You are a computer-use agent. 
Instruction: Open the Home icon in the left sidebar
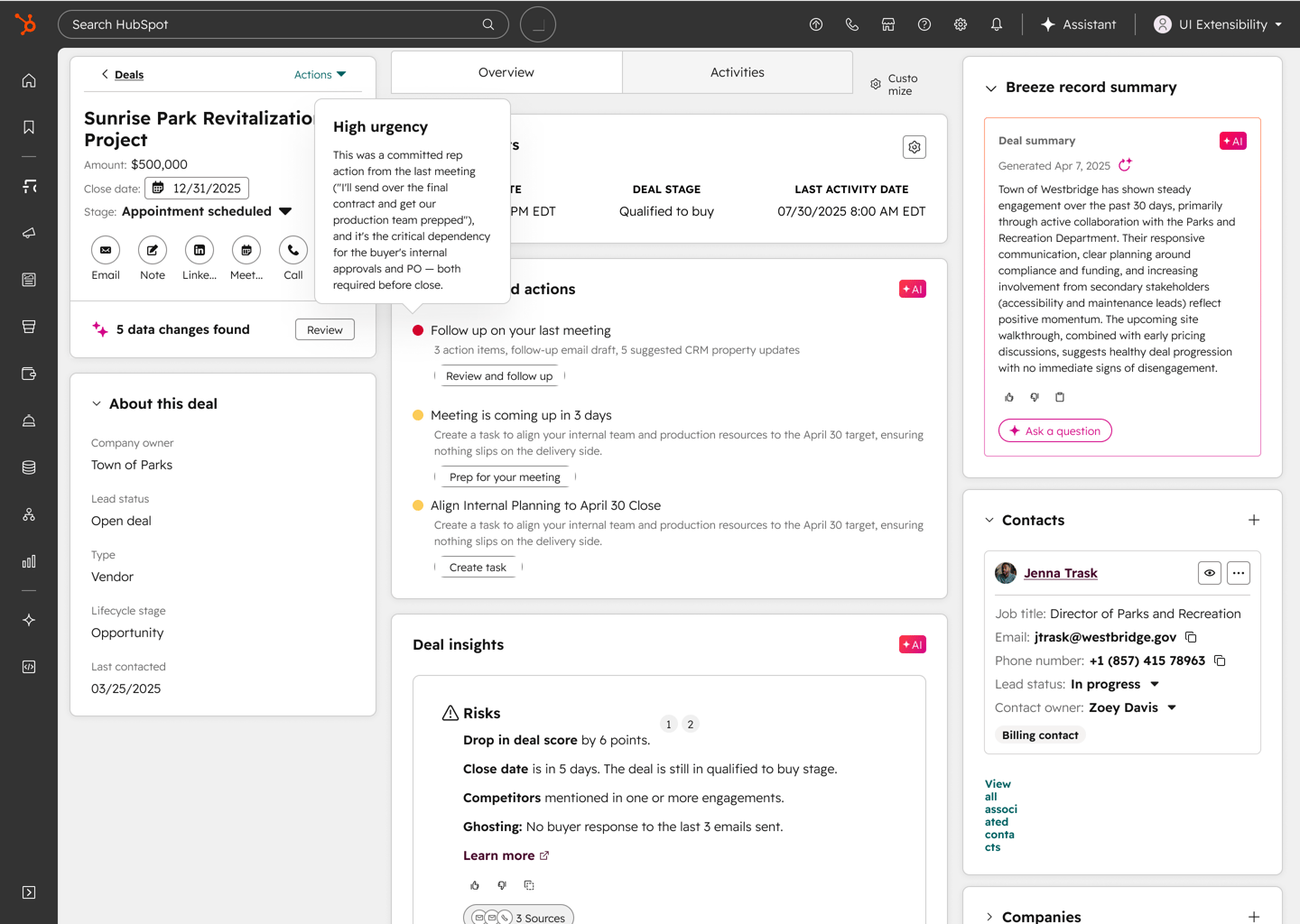[x=29, y=81]
